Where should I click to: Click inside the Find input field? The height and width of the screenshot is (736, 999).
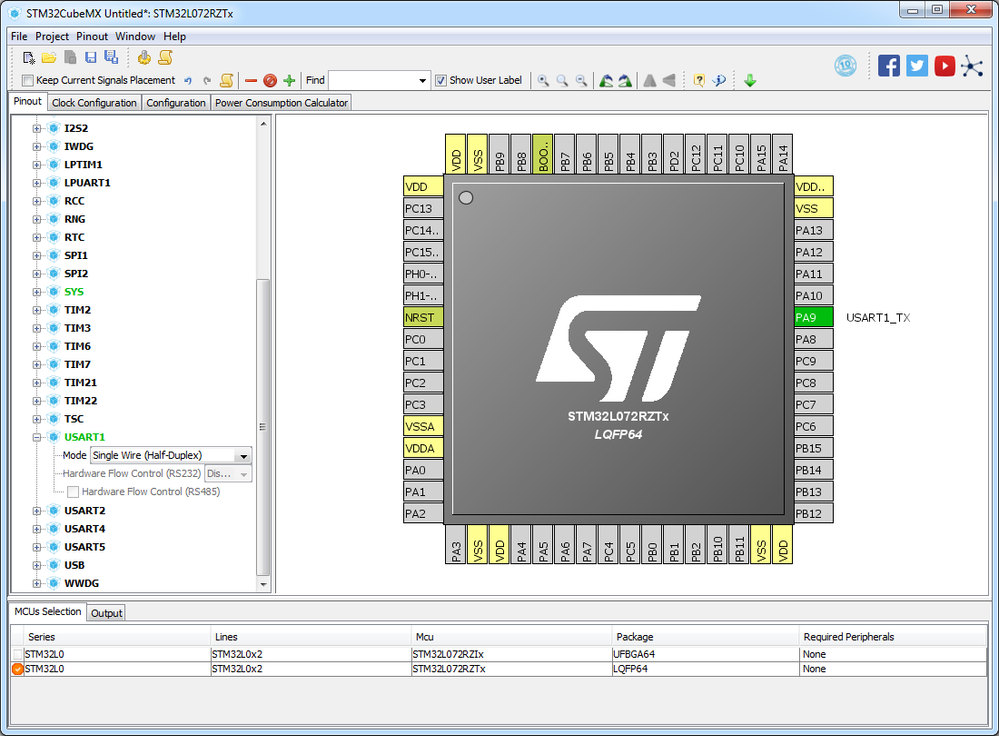point(373,81)
